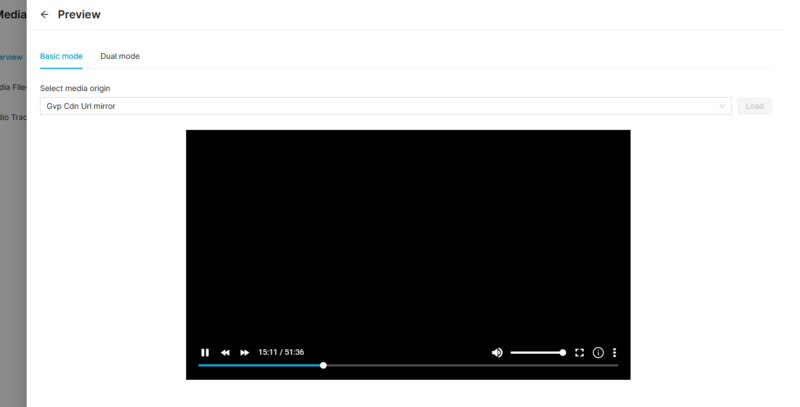Click the media origin dropdown chevron
Screen dimensions: 800x407
pyautogui.click(x=722, y=106)
